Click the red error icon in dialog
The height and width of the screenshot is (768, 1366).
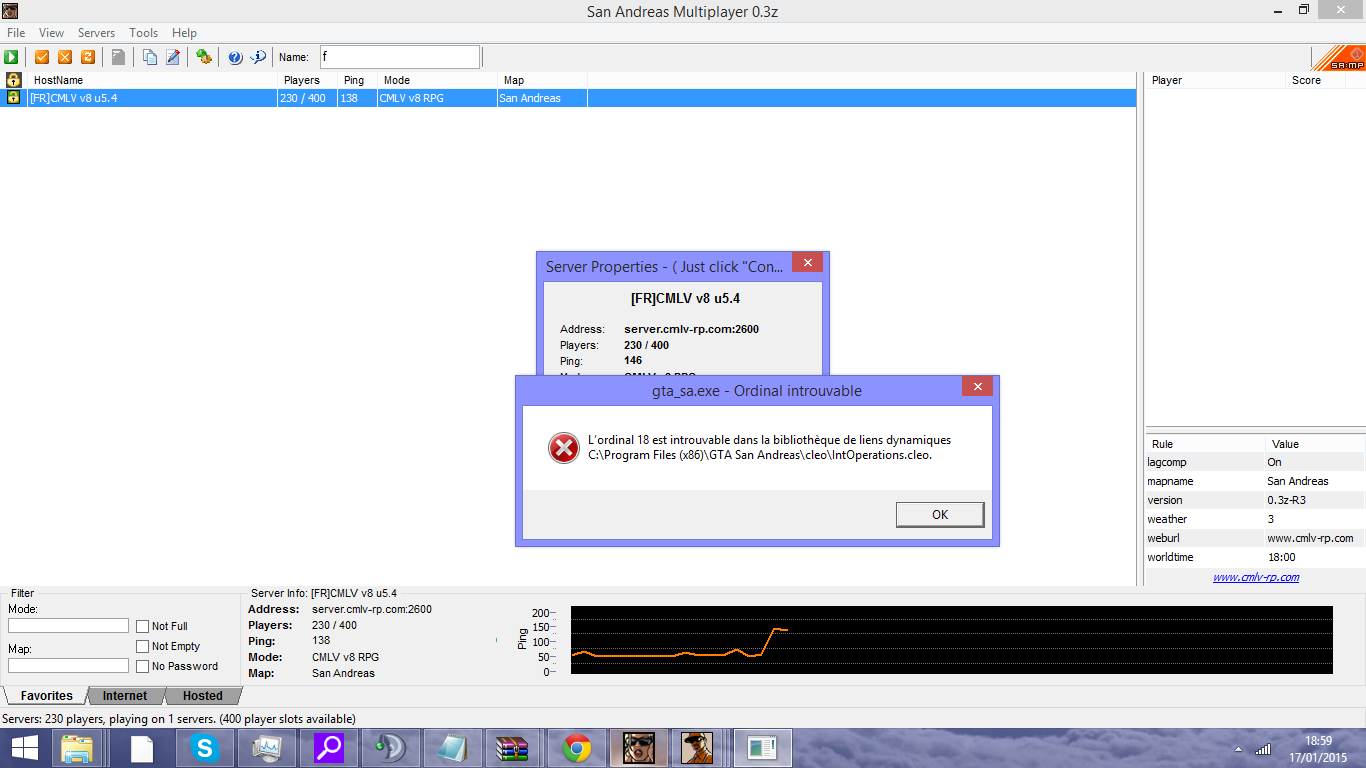564,448
